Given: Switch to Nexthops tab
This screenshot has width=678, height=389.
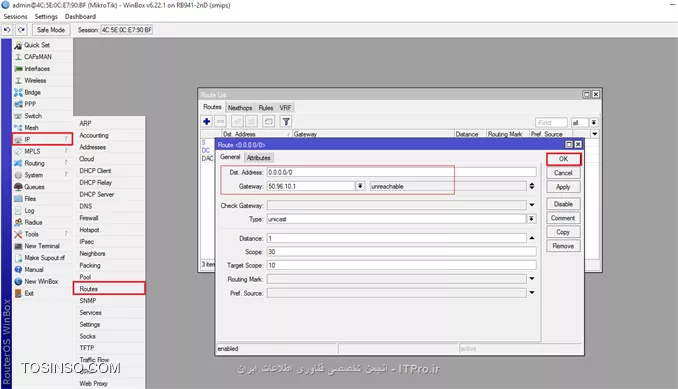Looking at the screenshot, I should [x=240, y=108].
